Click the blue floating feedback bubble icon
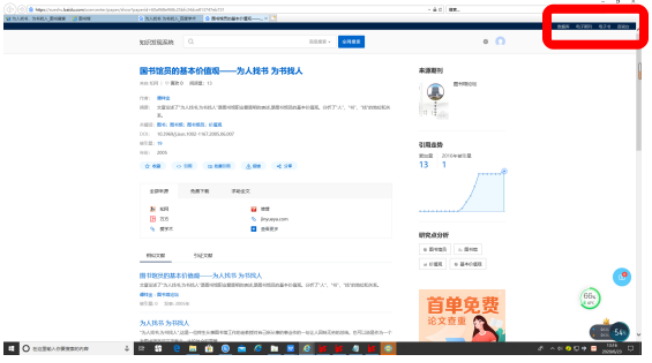The height and width of the screenshot is (363, 652). [622, 277]
